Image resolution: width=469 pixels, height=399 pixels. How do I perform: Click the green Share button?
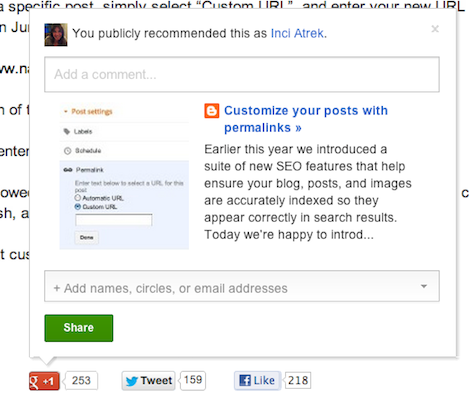pyautogui.click(x=79, y=328)
